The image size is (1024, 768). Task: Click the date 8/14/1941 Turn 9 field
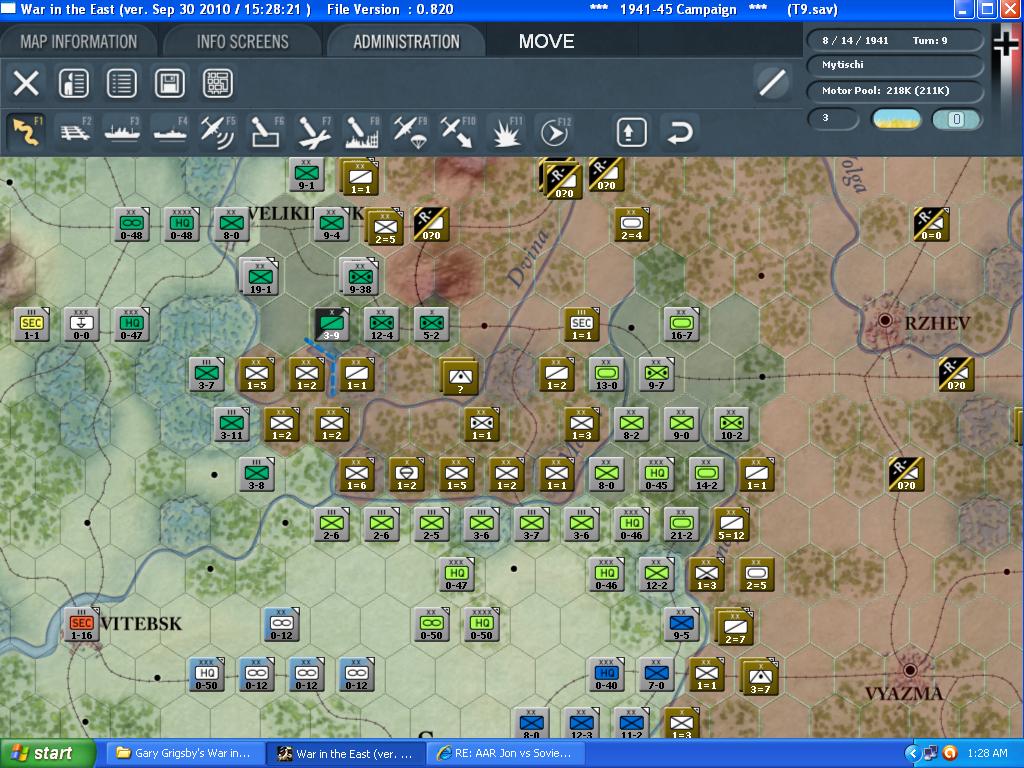tap(895, 40)
